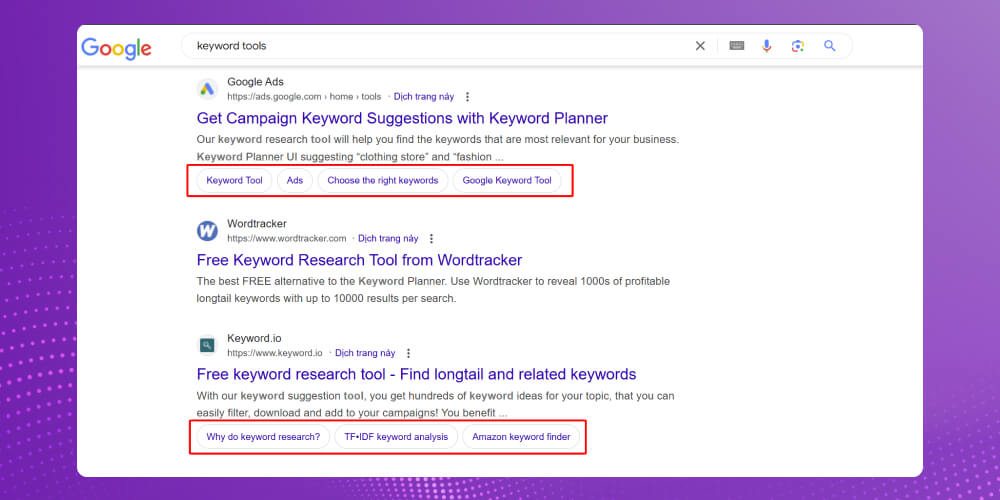Click the magnifying glass search icon

tap(830, 46)
